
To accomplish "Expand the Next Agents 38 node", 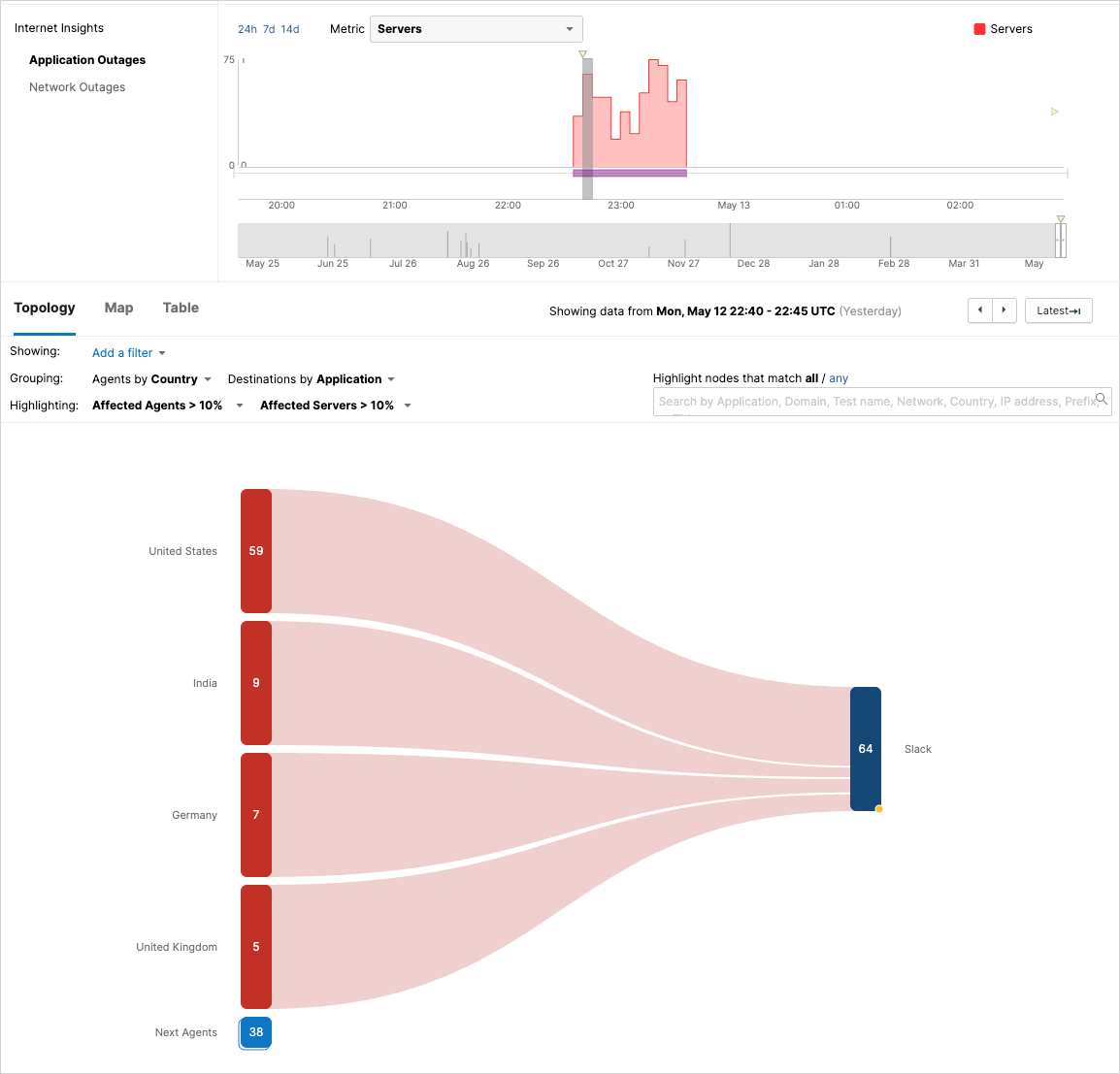I will (256, 1032).
